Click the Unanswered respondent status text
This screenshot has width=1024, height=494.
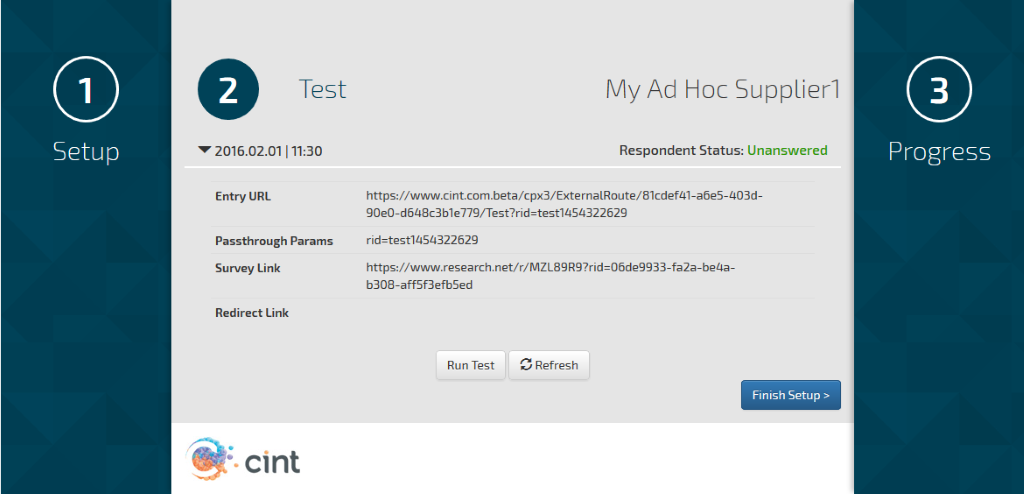coord(787,151)
